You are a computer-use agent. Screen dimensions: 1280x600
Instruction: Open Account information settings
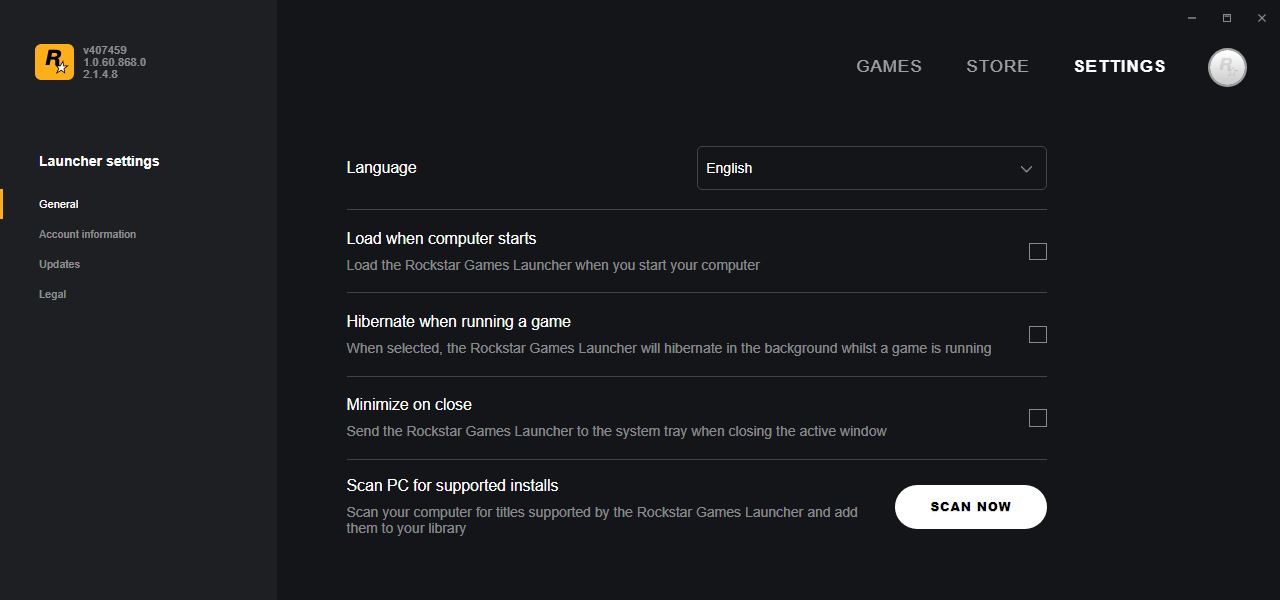point(88,234)
